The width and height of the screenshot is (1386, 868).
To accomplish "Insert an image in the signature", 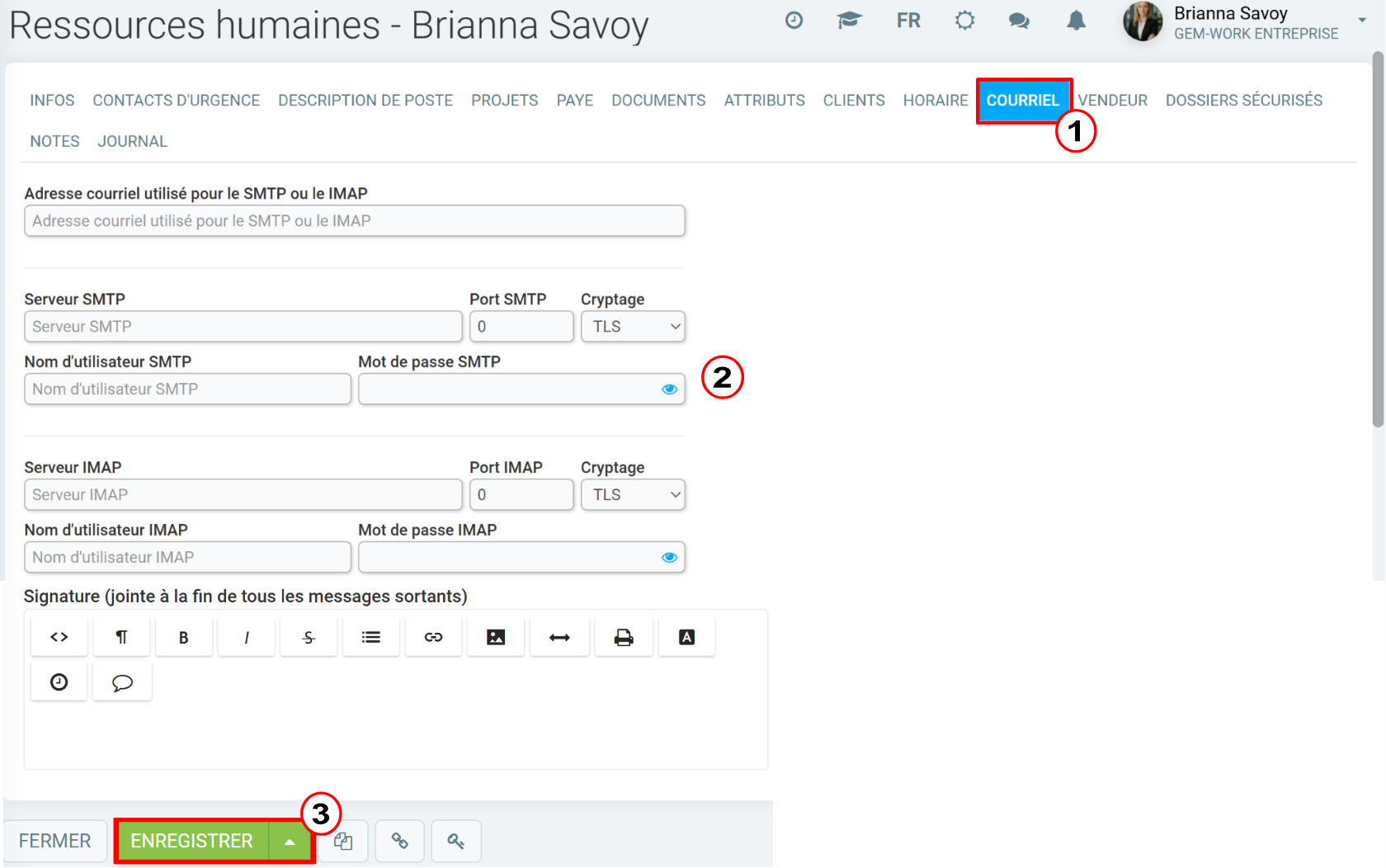I will coord(496,637).
